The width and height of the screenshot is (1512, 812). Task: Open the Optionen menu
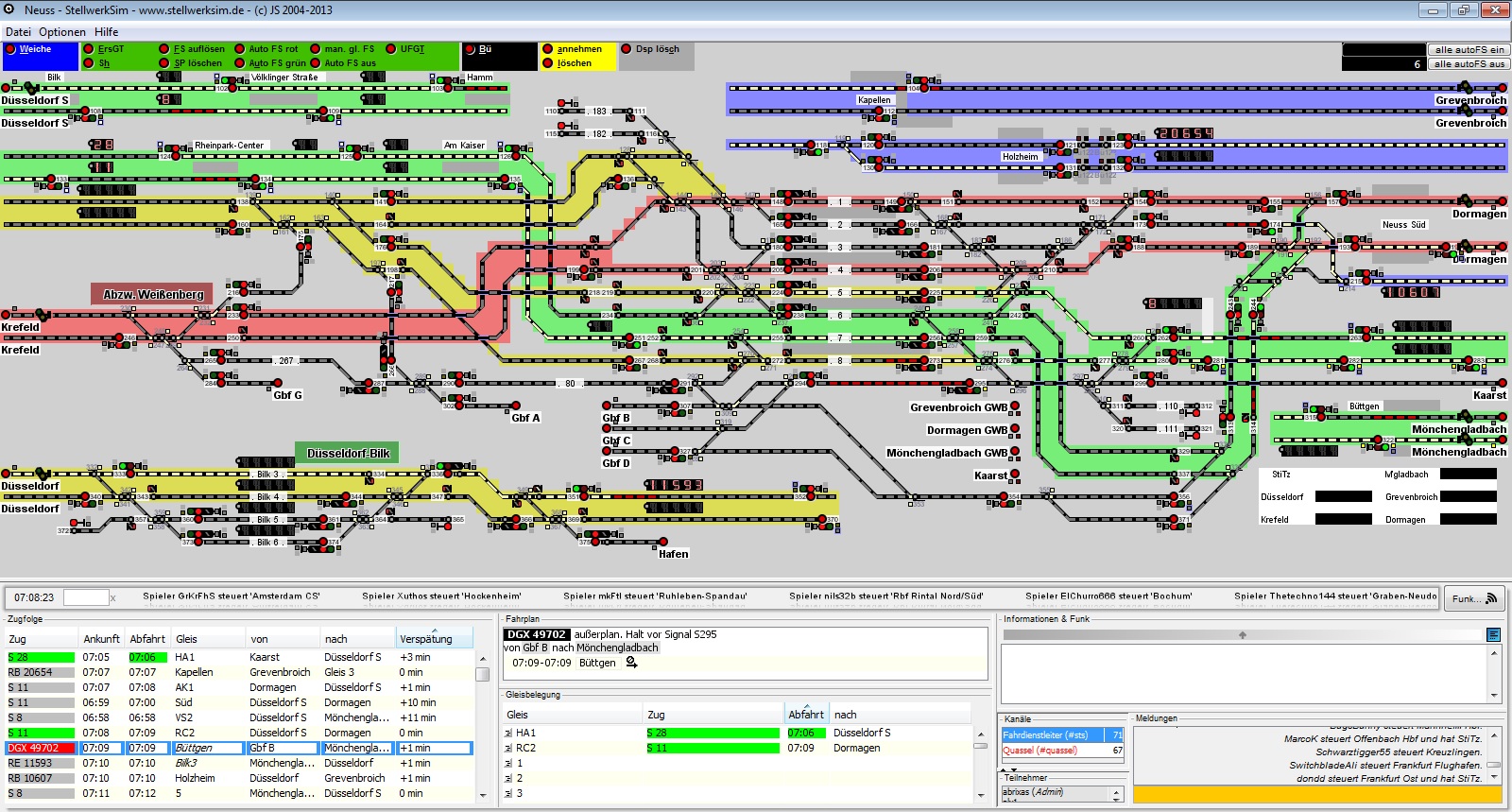[x=62, y=32]
